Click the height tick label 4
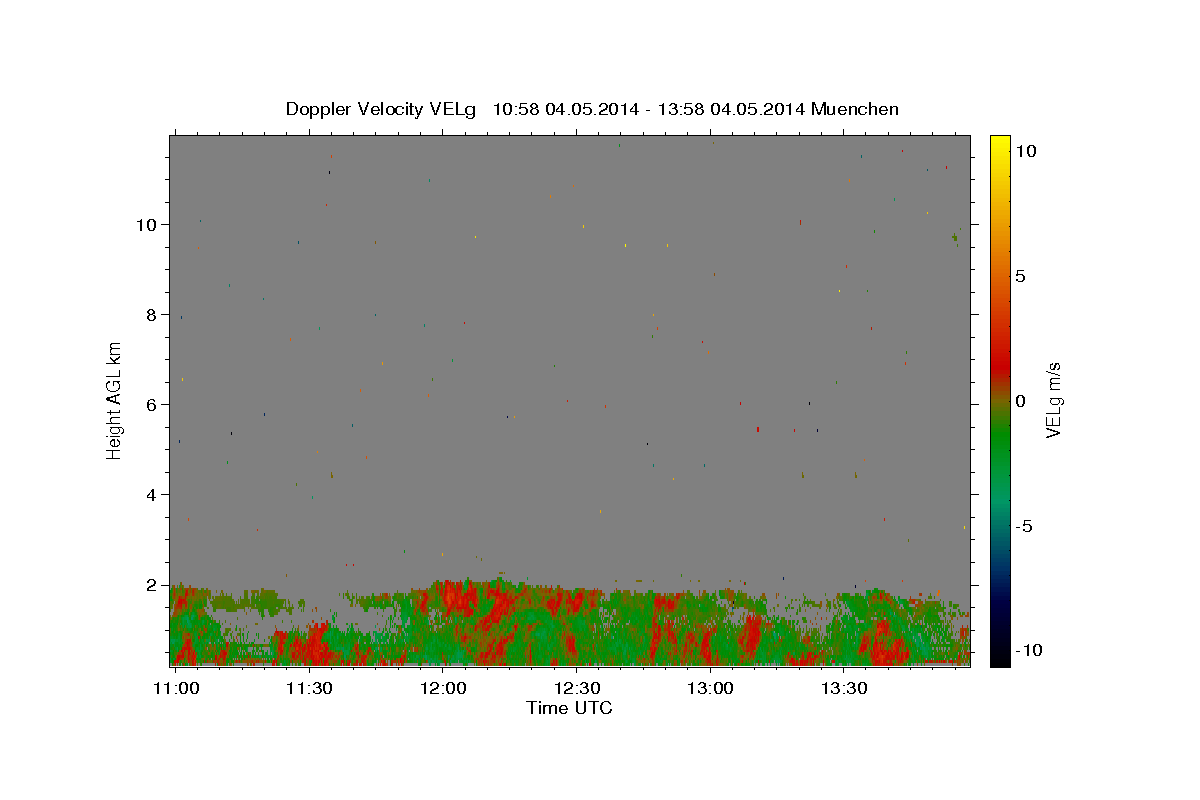Viewport: 1200px width, 800px height. point(152,495)
